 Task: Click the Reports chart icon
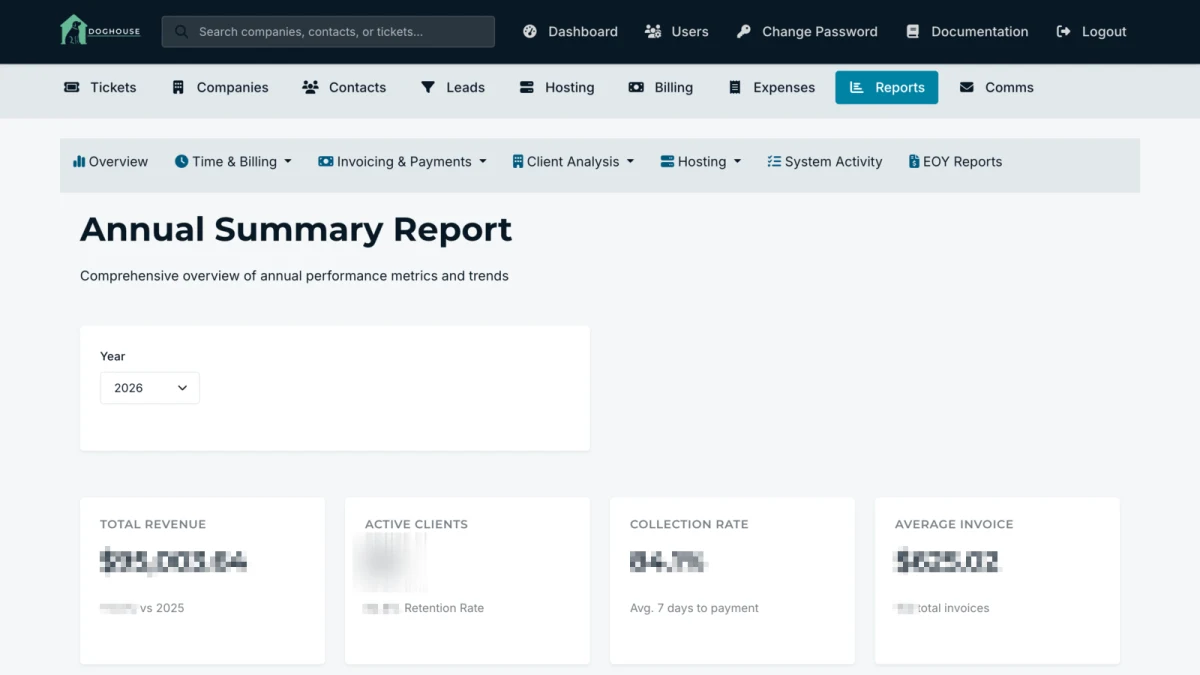857,87
